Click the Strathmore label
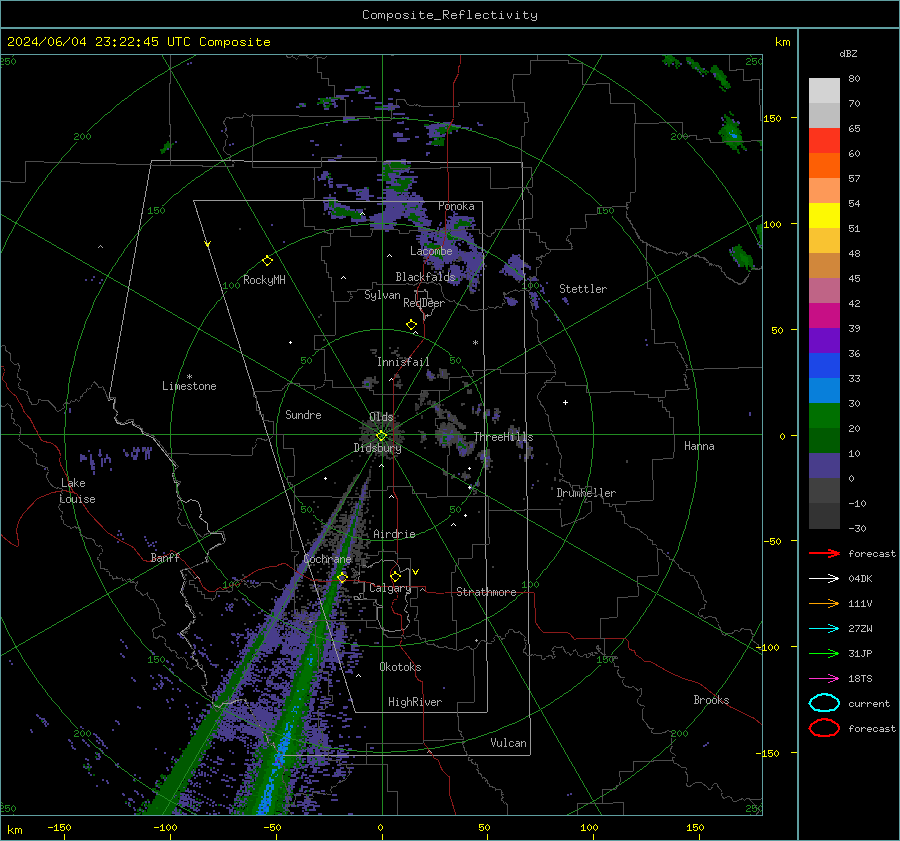The image size is (900, 841). (x=486, y=592)
